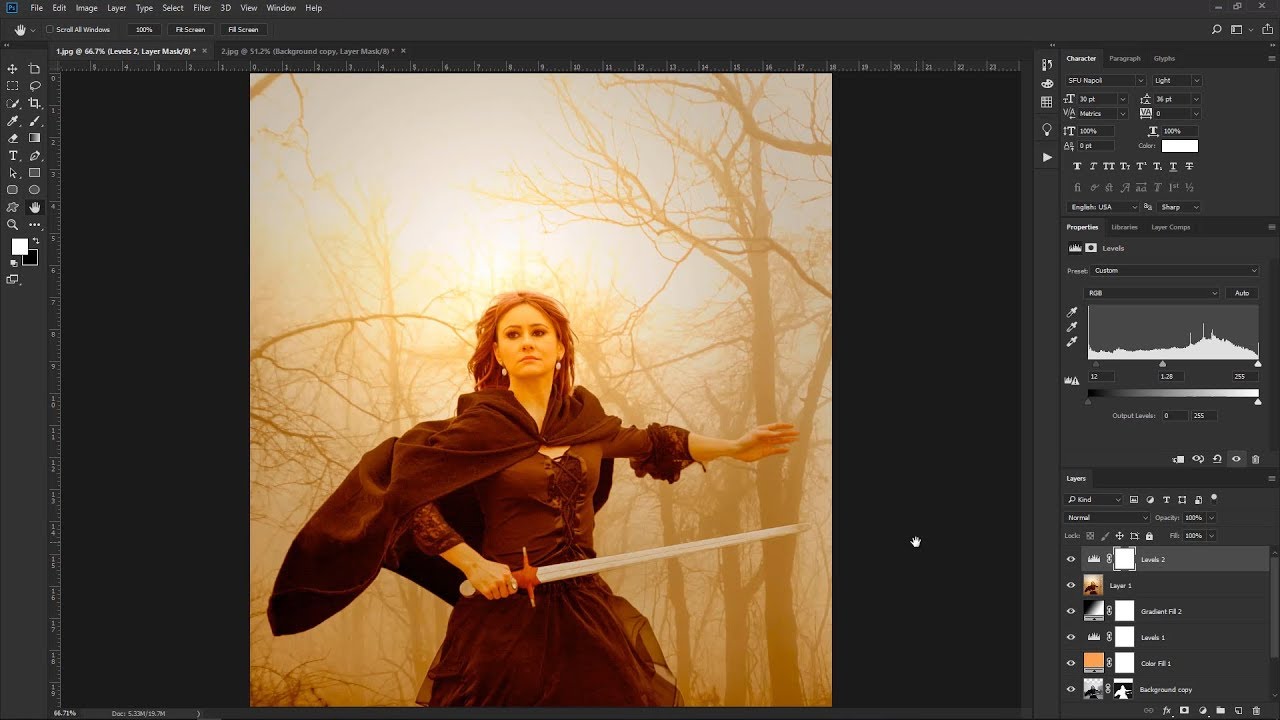
Task: Hide the Gradient Fill 2 layer
Action: pos(1071,611)
